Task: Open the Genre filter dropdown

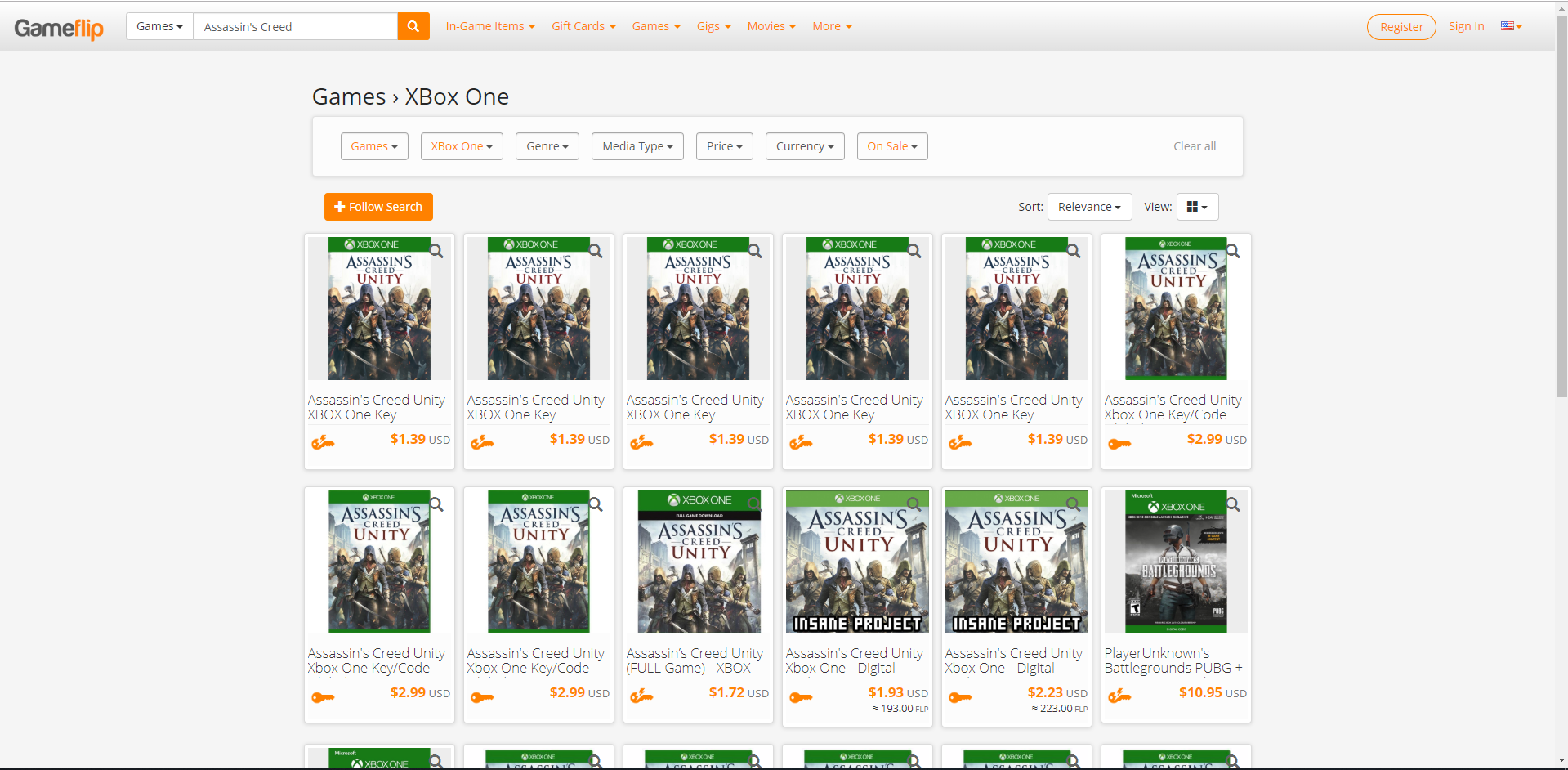Action: tap(547, 146)
